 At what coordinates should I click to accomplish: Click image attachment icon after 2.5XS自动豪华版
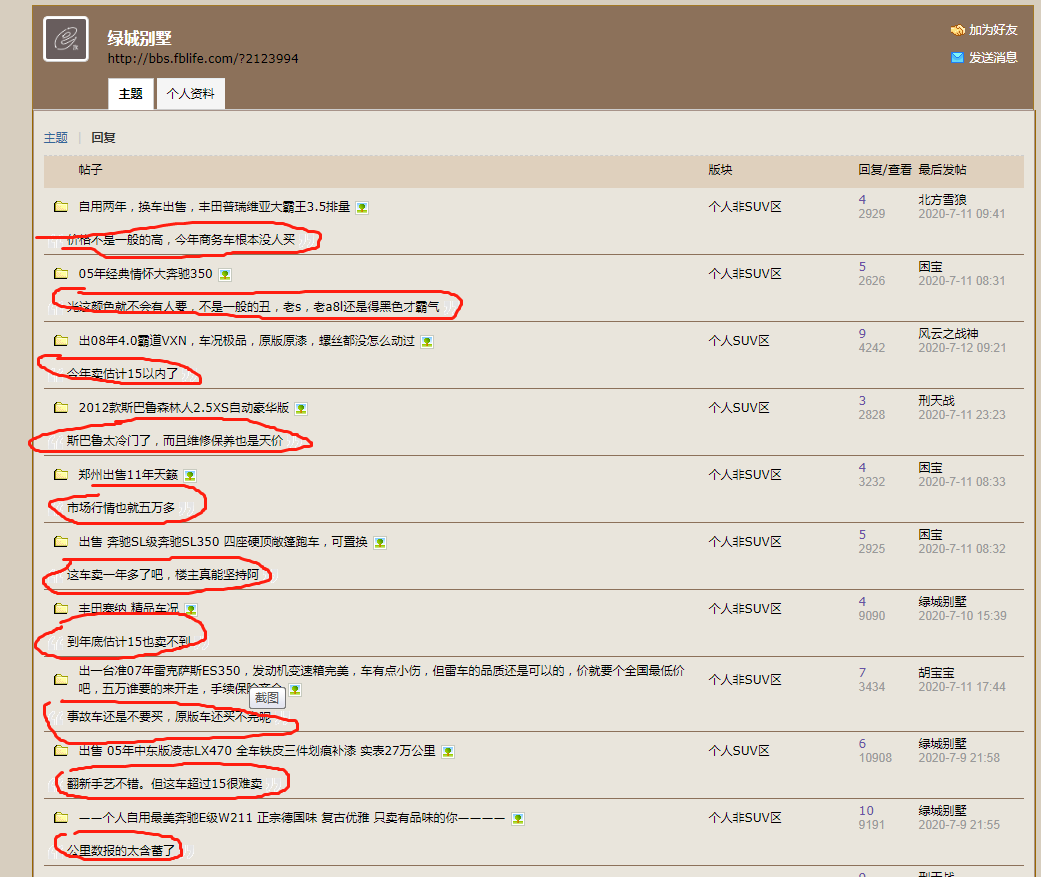[301, 409]
